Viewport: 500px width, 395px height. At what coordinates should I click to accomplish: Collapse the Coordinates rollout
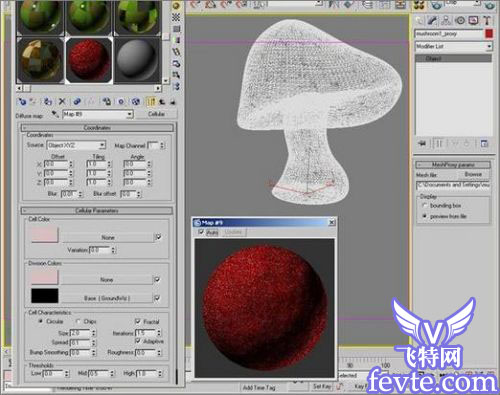(97, 128)
